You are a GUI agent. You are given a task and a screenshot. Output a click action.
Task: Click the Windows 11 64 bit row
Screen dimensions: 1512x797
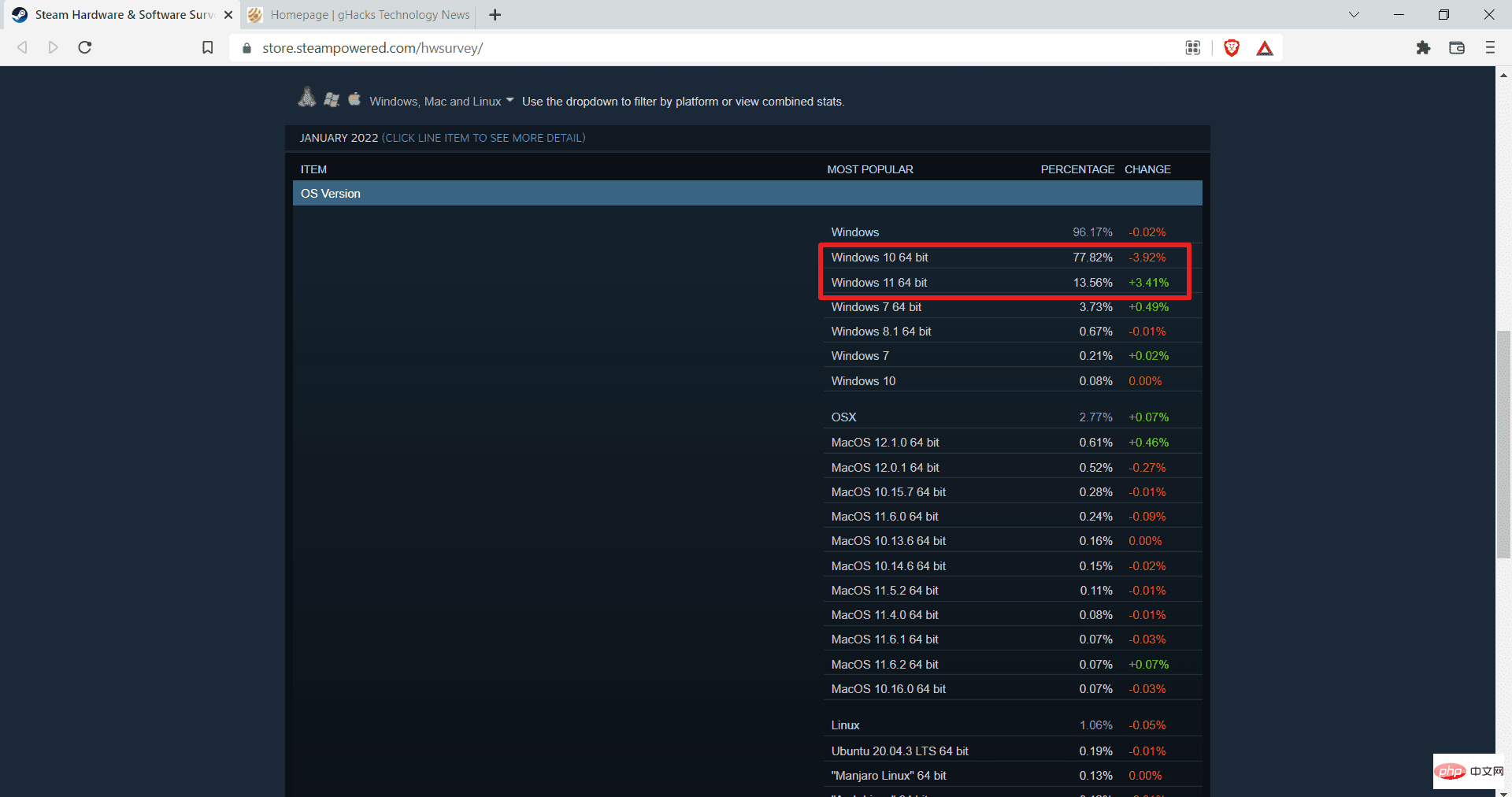coord(1012,282)
